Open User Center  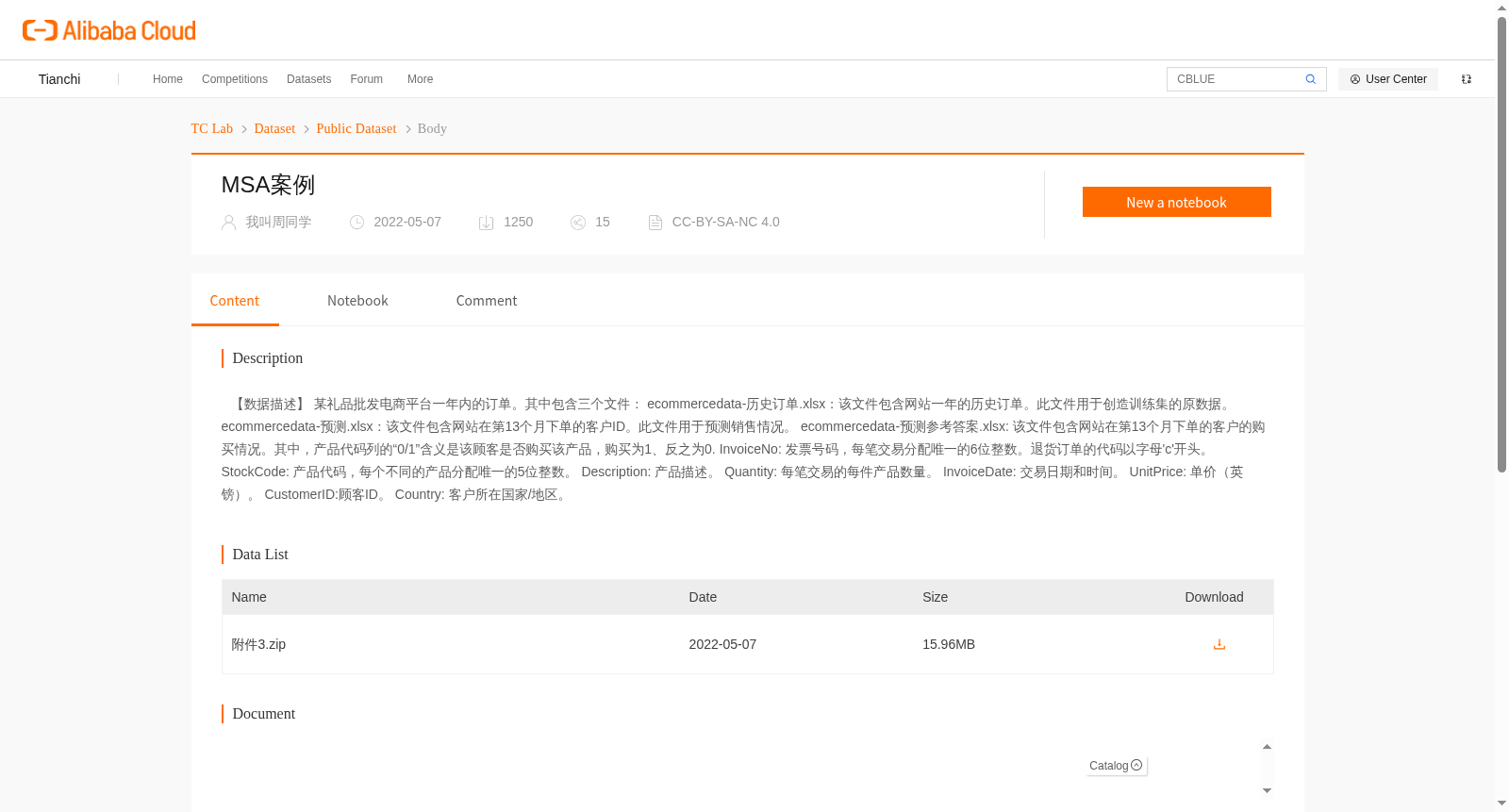(1388, 79)
